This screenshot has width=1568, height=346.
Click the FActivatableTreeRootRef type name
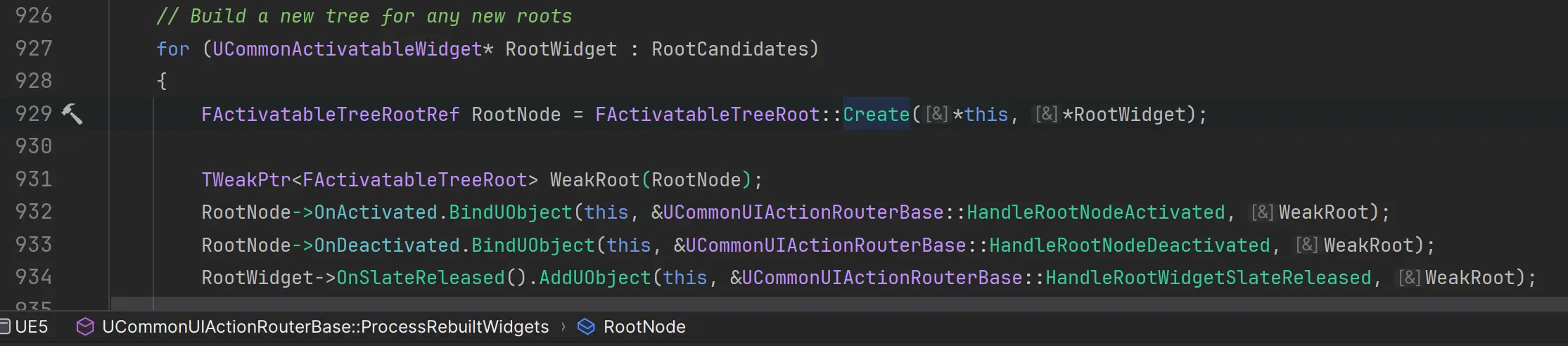pyautogui.click(x=330, y=115)
